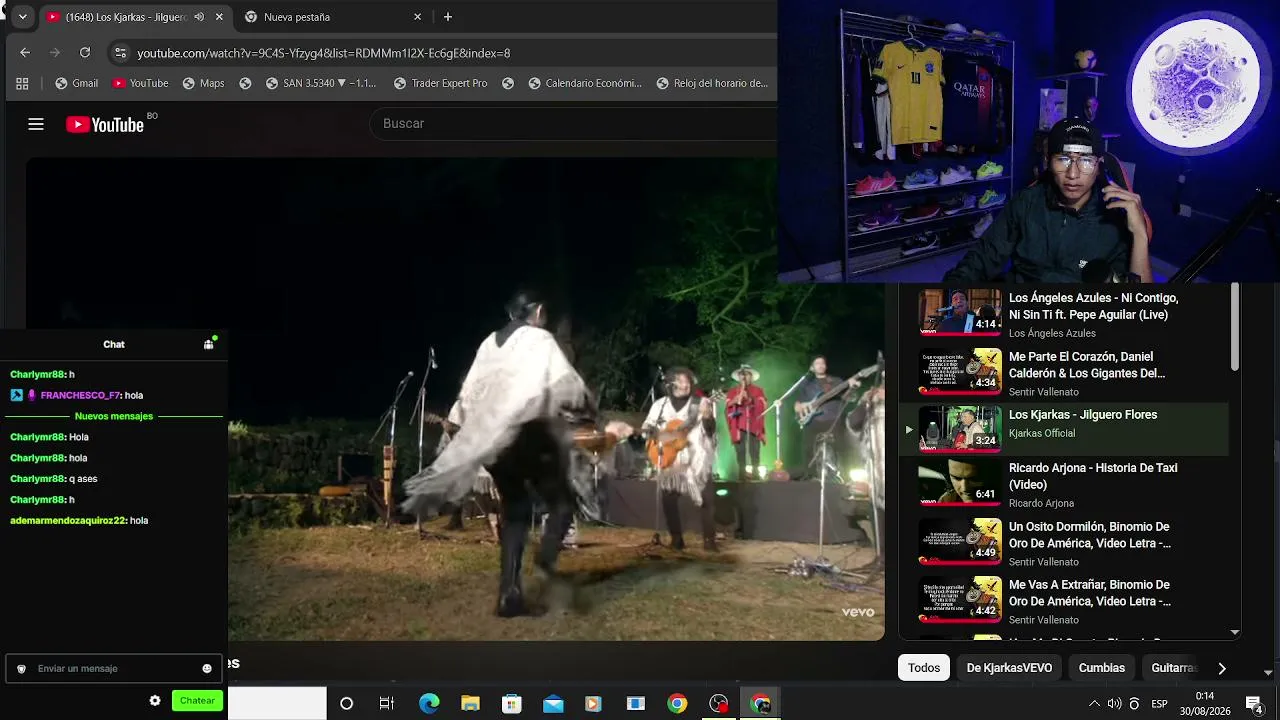Click the chat identity shield icon
The image size is (1280, 720).
click(x=21, y=669)
